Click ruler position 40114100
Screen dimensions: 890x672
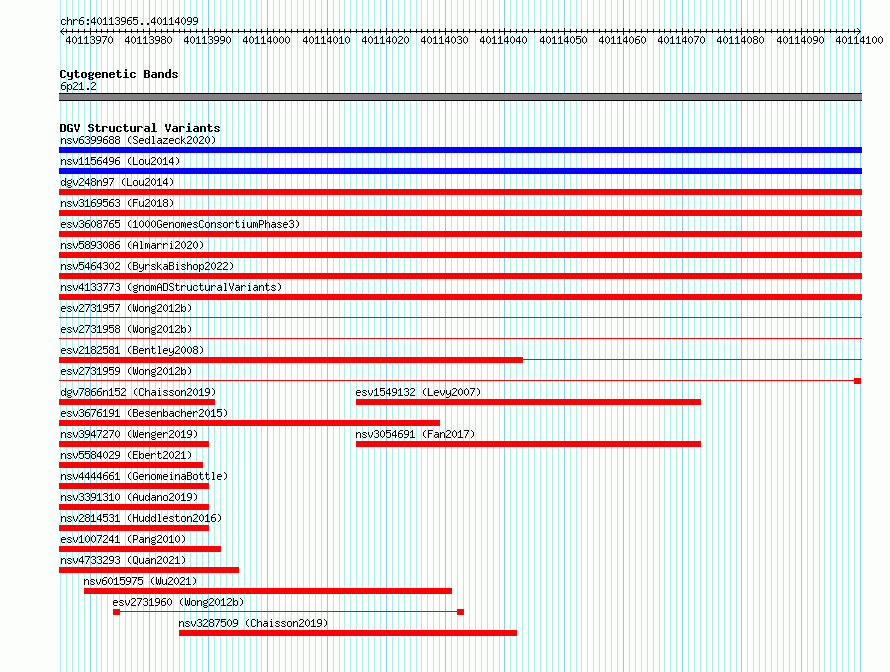pyautogui.click(x=859, y=40)
